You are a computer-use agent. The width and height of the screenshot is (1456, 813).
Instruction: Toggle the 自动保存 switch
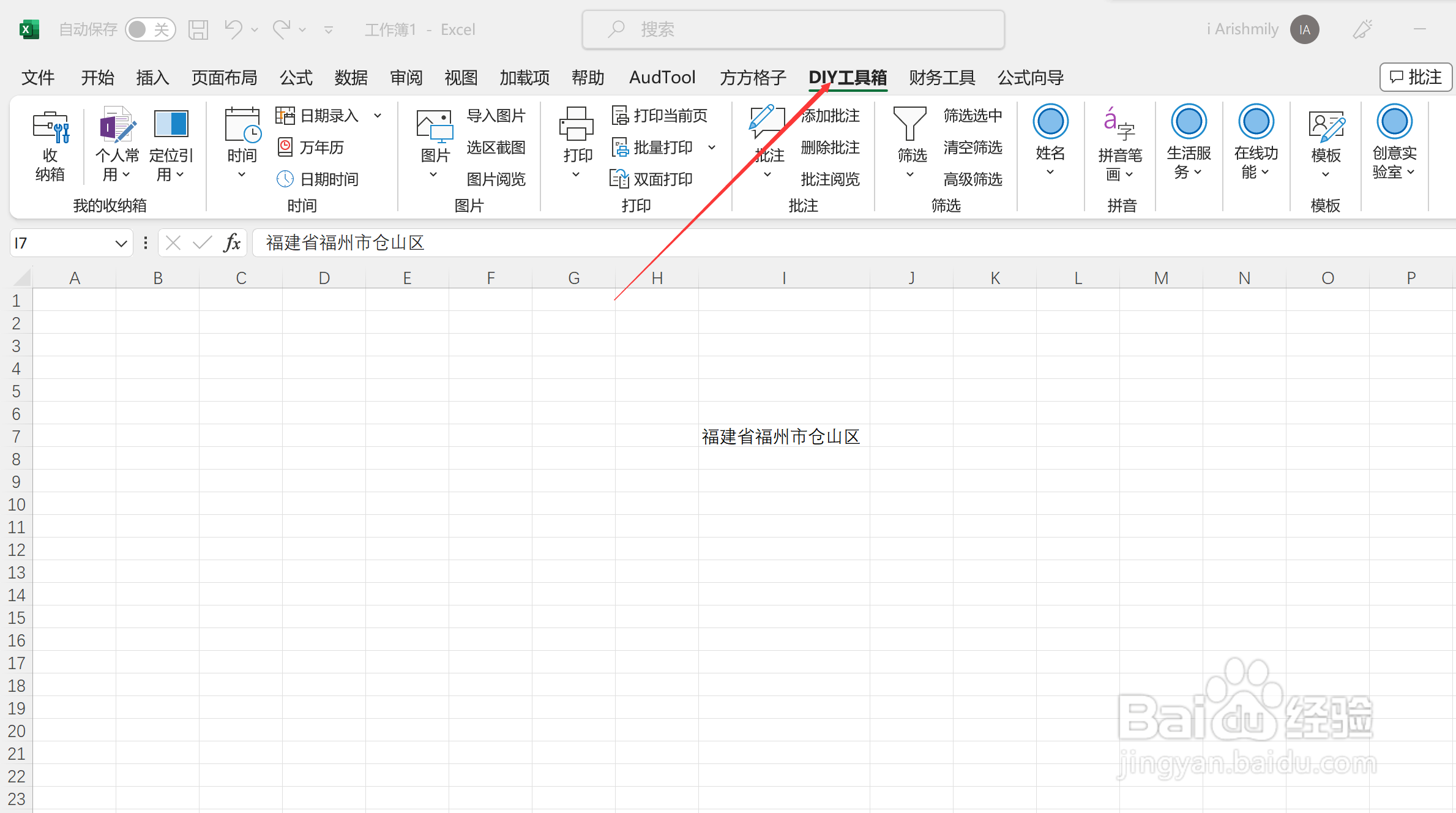pyautogui.click(x=151, y=29)
